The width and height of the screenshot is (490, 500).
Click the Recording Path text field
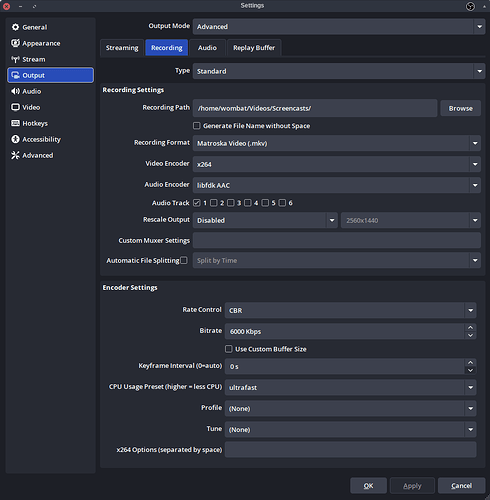click(315, 108)
